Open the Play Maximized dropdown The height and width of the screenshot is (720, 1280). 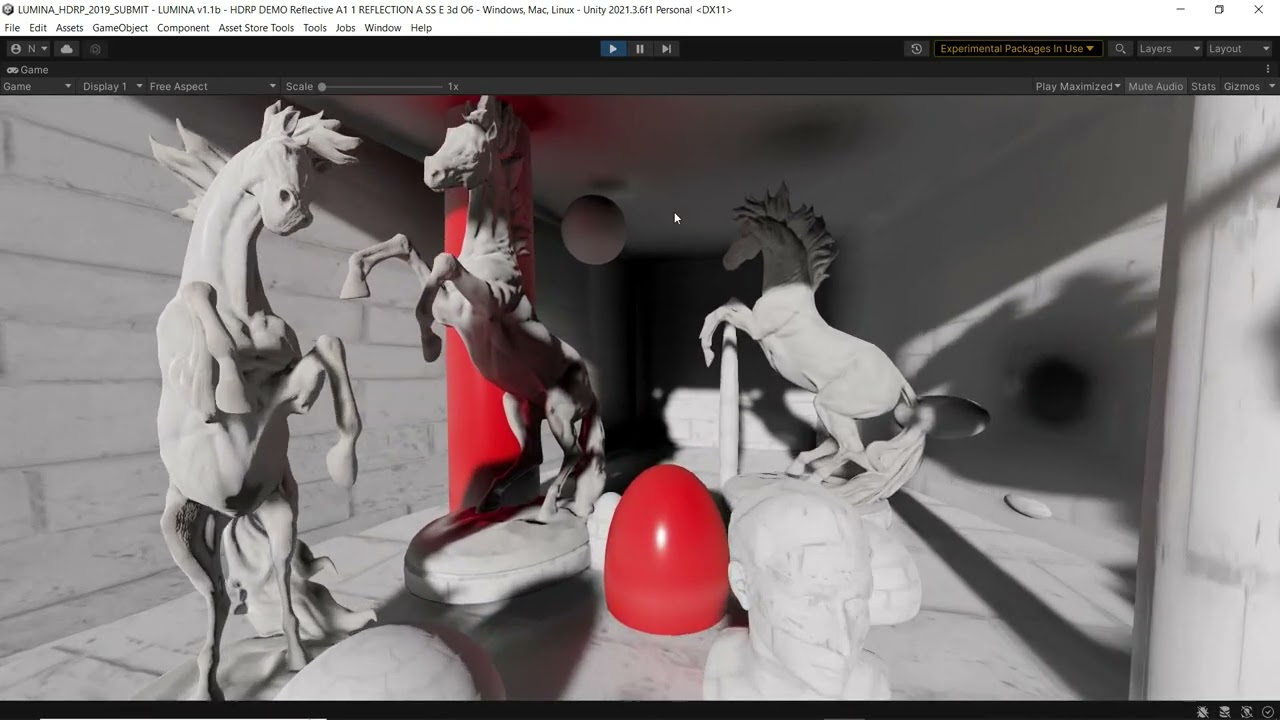click(1078, 87)
